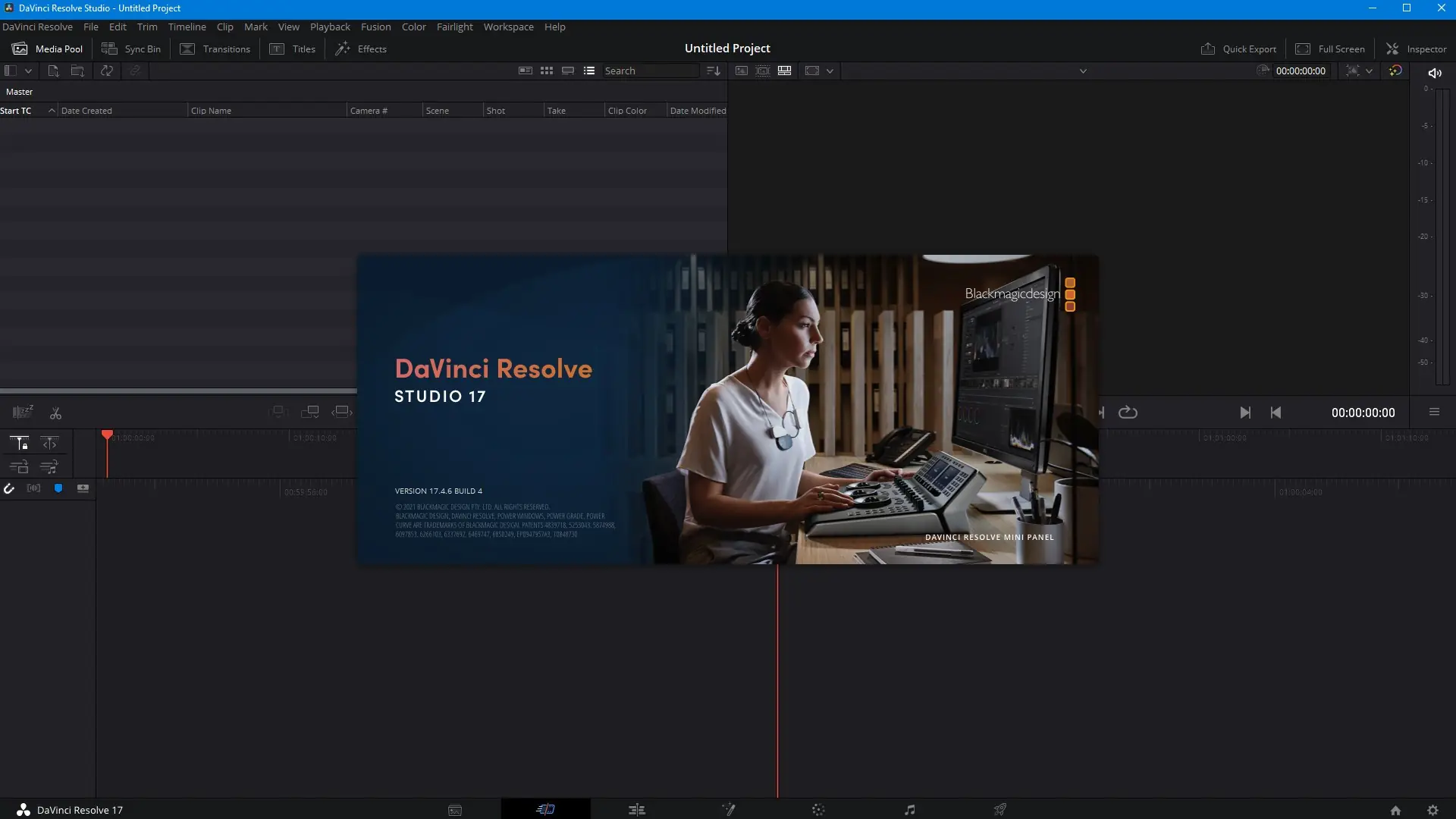Open the Fairlight page music note icon
1456x819 pixels.
tap(909, 810)
